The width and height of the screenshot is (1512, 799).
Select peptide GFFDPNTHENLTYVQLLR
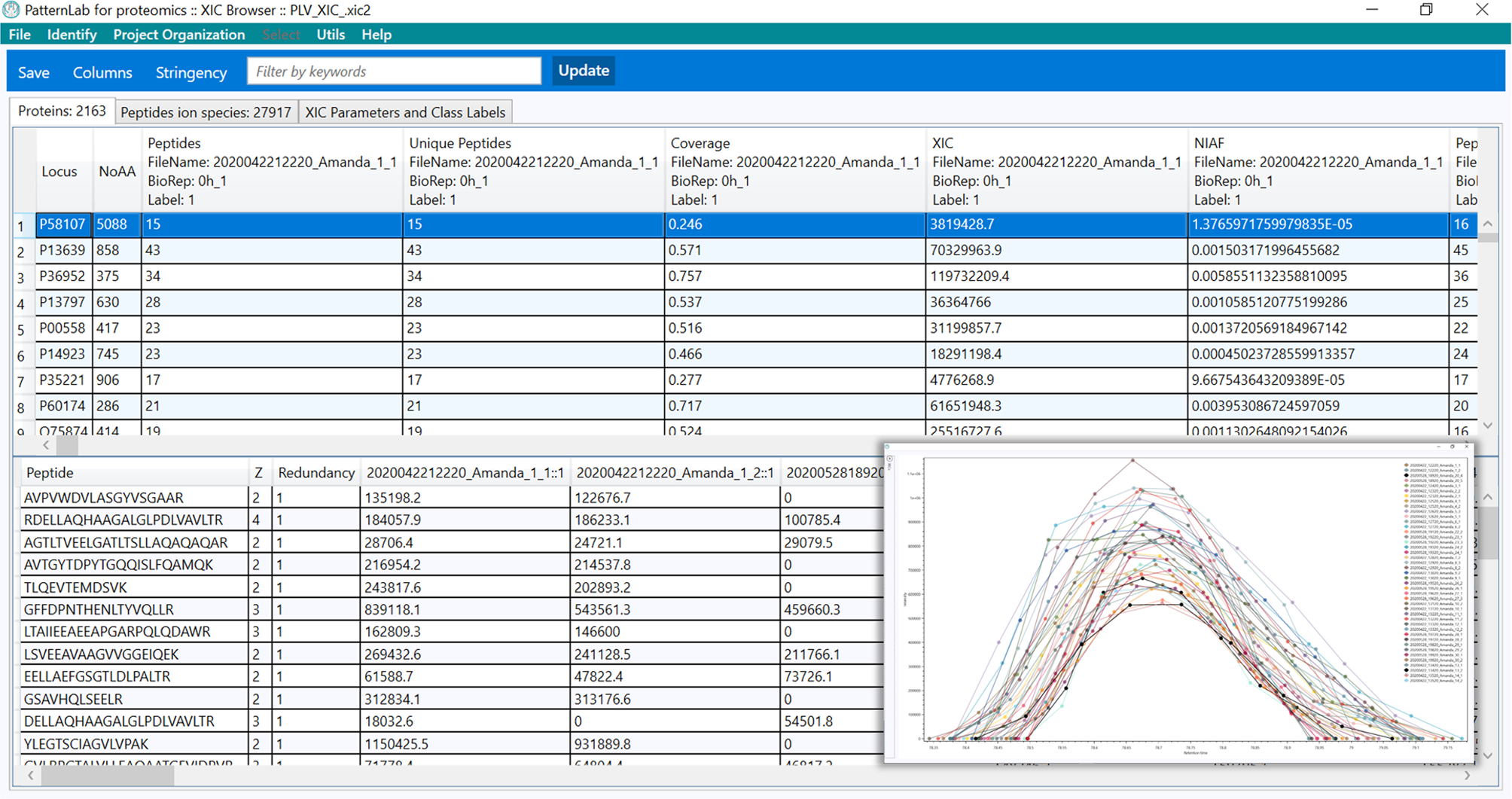click(99, 609)
